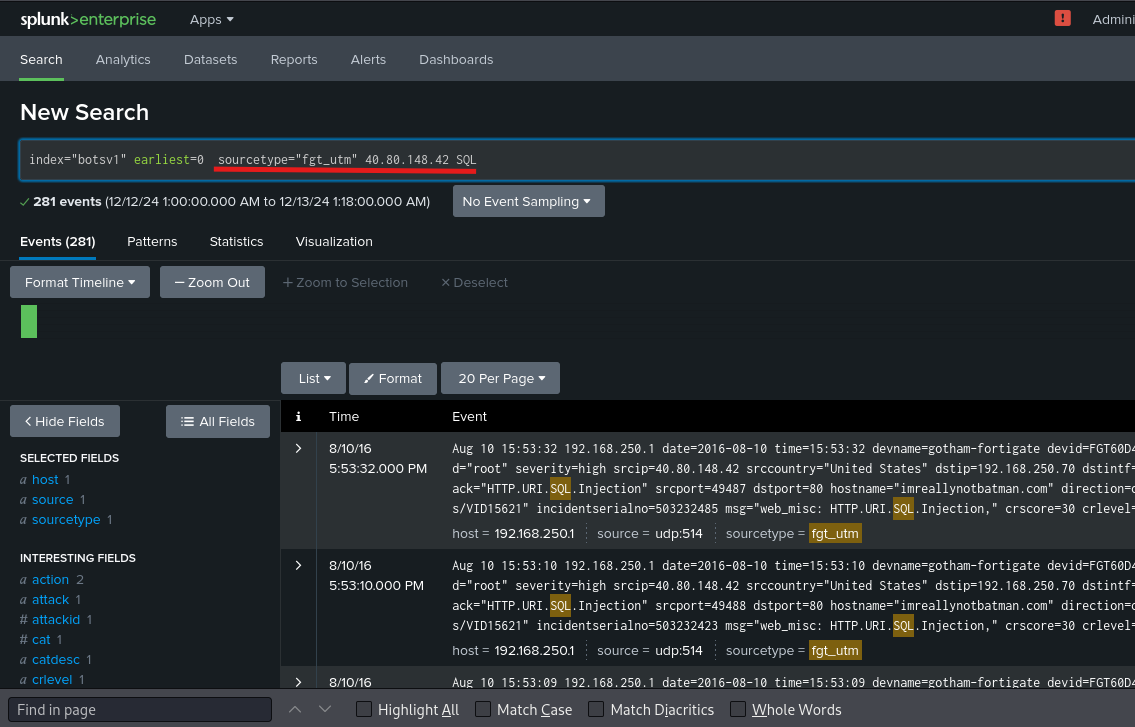
Task: Click the source selected field
Action: (52, 500)
